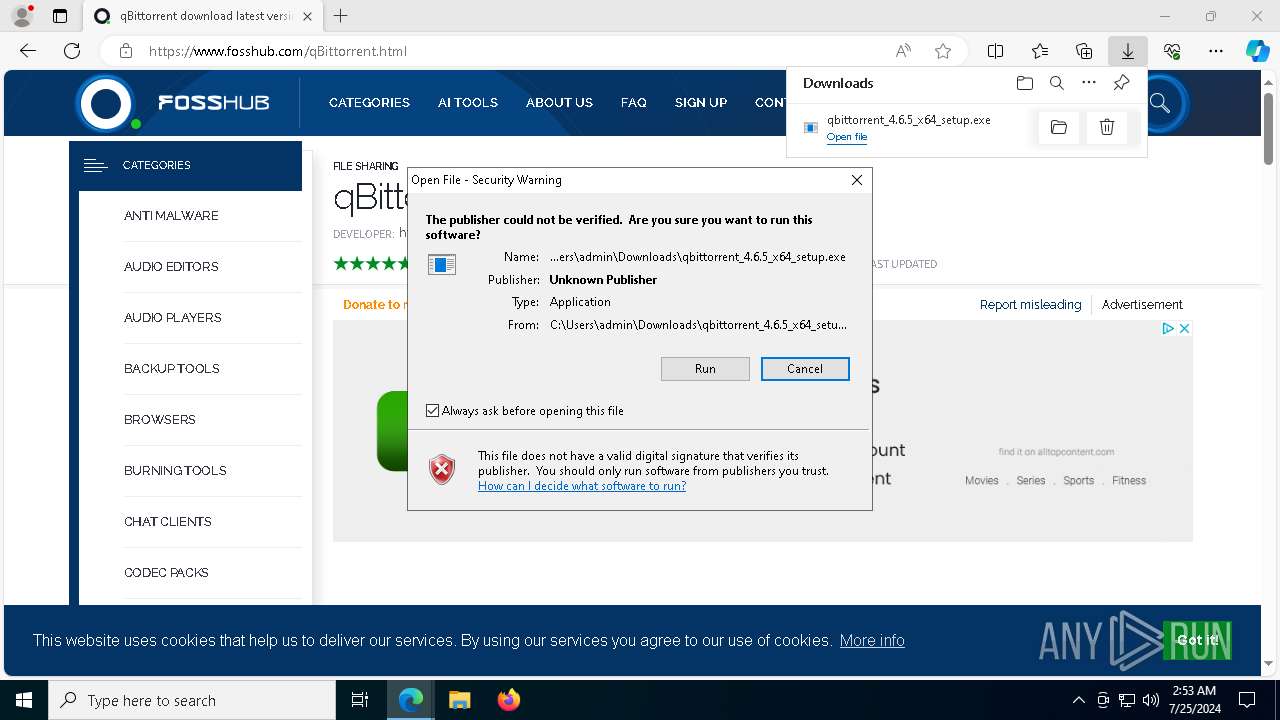Search downloads with magnifier icon

(x=1056, y=83)
